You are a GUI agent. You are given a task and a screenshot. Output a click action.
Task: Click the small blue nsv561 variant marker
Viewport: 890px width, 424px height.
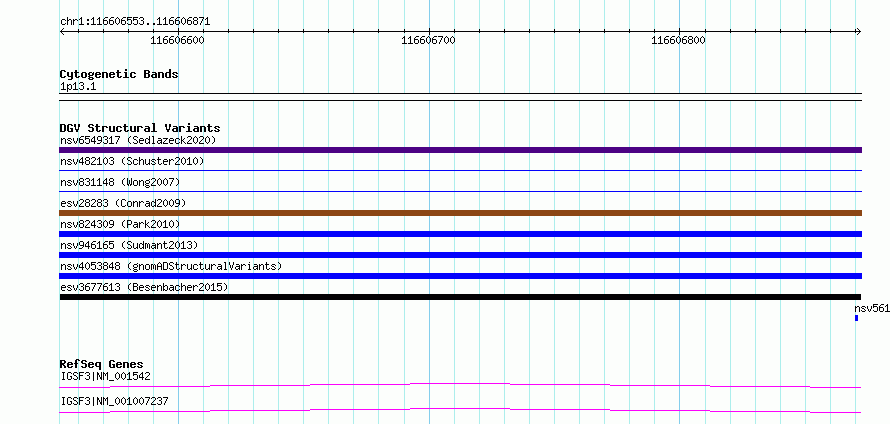point(856,318)
